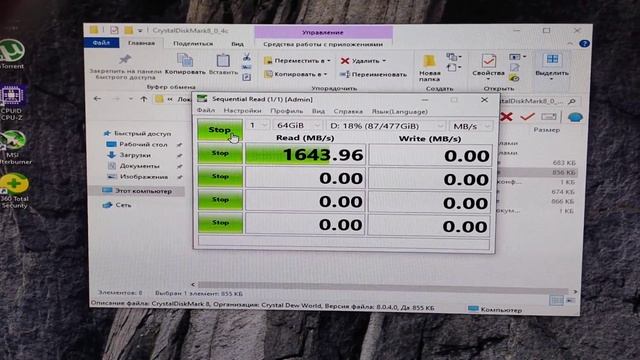Open the 64GiB test size dropdown
This screenshot has width=640, height=360.
click(297, 126)
